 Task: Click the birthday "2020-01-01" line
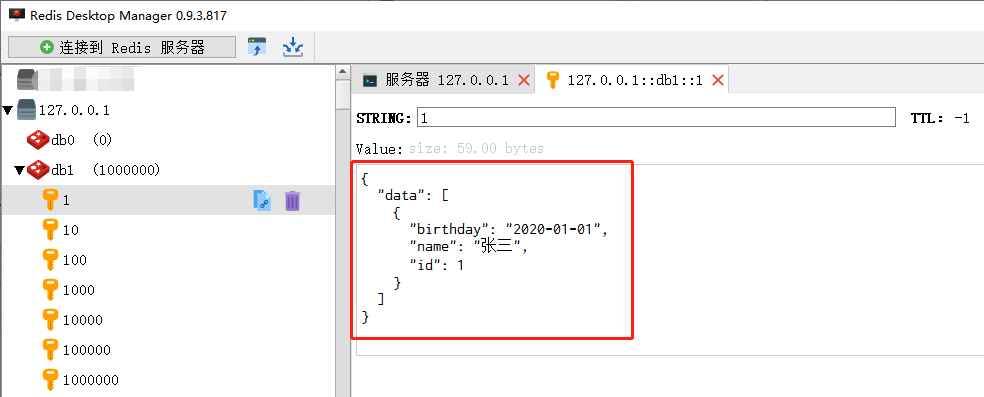(509, 229)
